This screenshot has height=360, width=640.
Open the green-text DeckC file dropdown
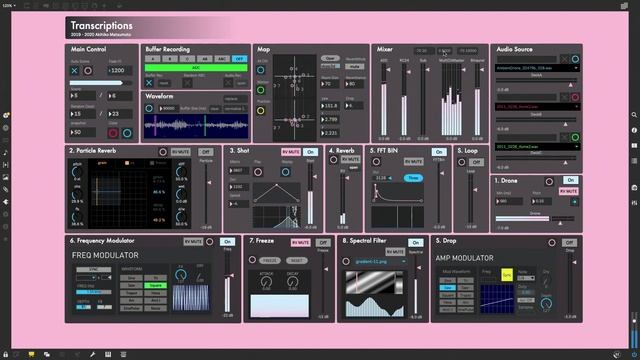click(537, 147)
